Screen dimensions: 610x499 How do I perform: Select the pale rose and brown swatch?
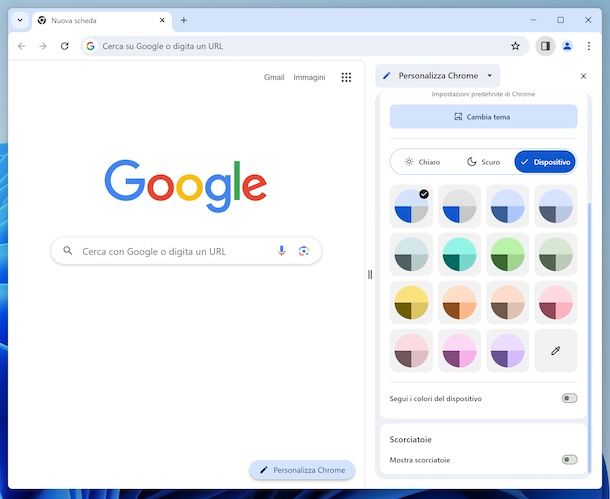[x=411, y=351]
